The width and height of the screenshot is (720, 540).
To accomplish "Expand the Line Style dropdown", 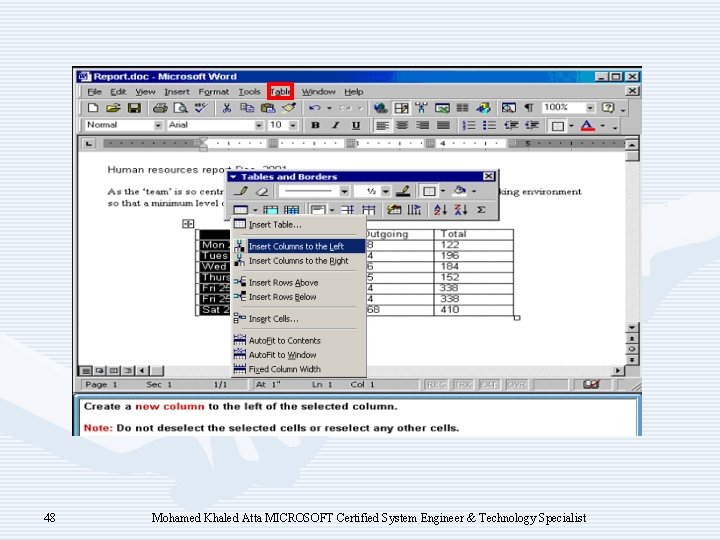I will point(344,191).
